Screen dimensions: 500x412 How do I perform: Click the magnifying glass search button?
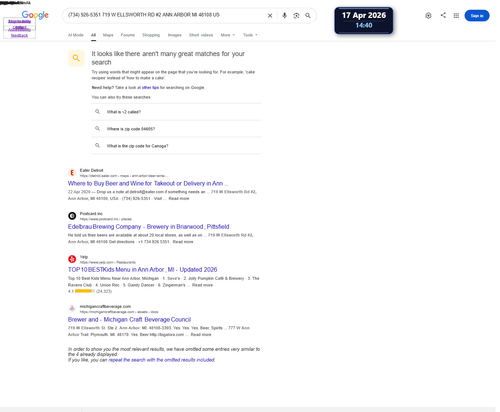pyautogui.click(x=308, y=16)
